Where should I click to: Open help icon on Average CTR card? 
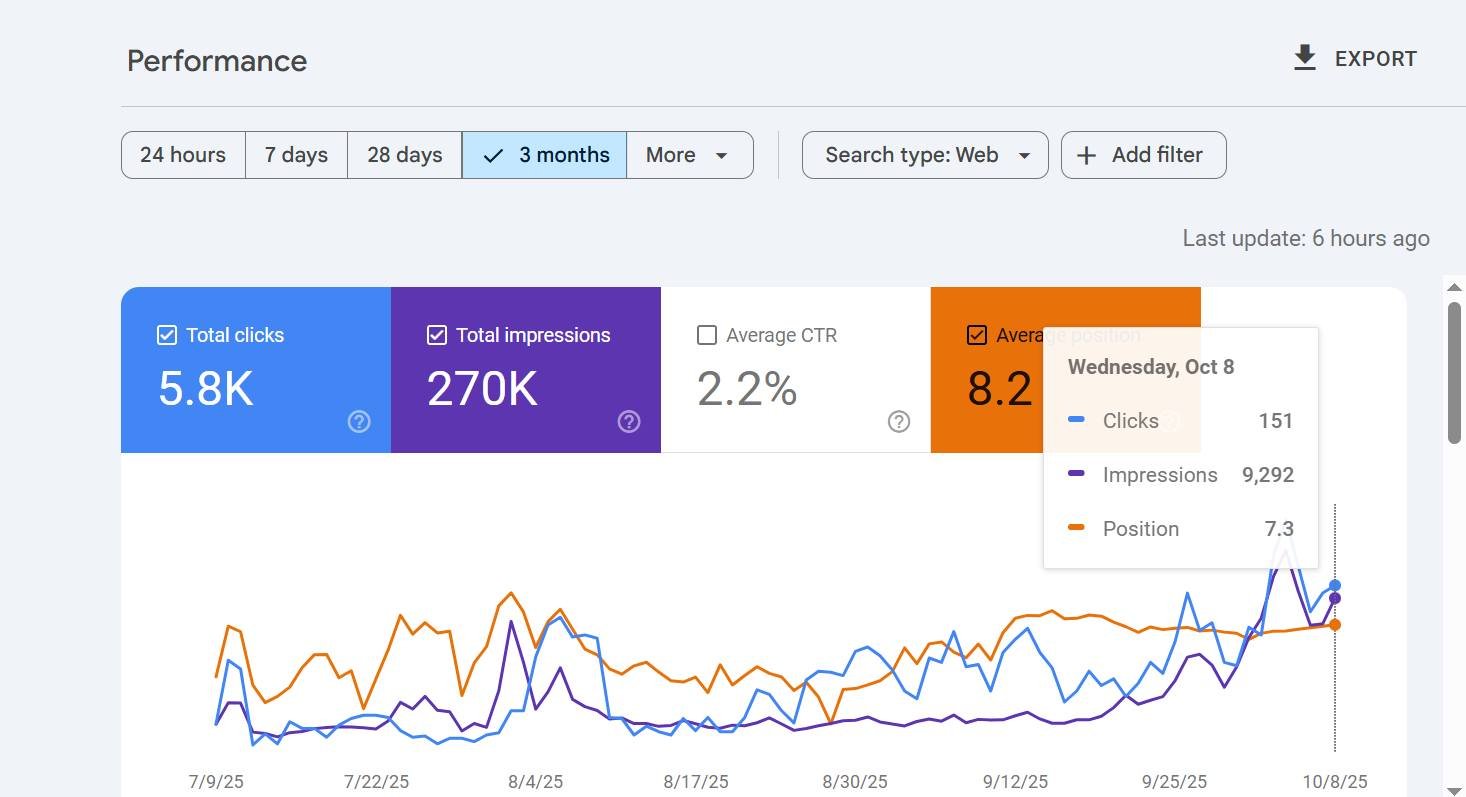899,422
